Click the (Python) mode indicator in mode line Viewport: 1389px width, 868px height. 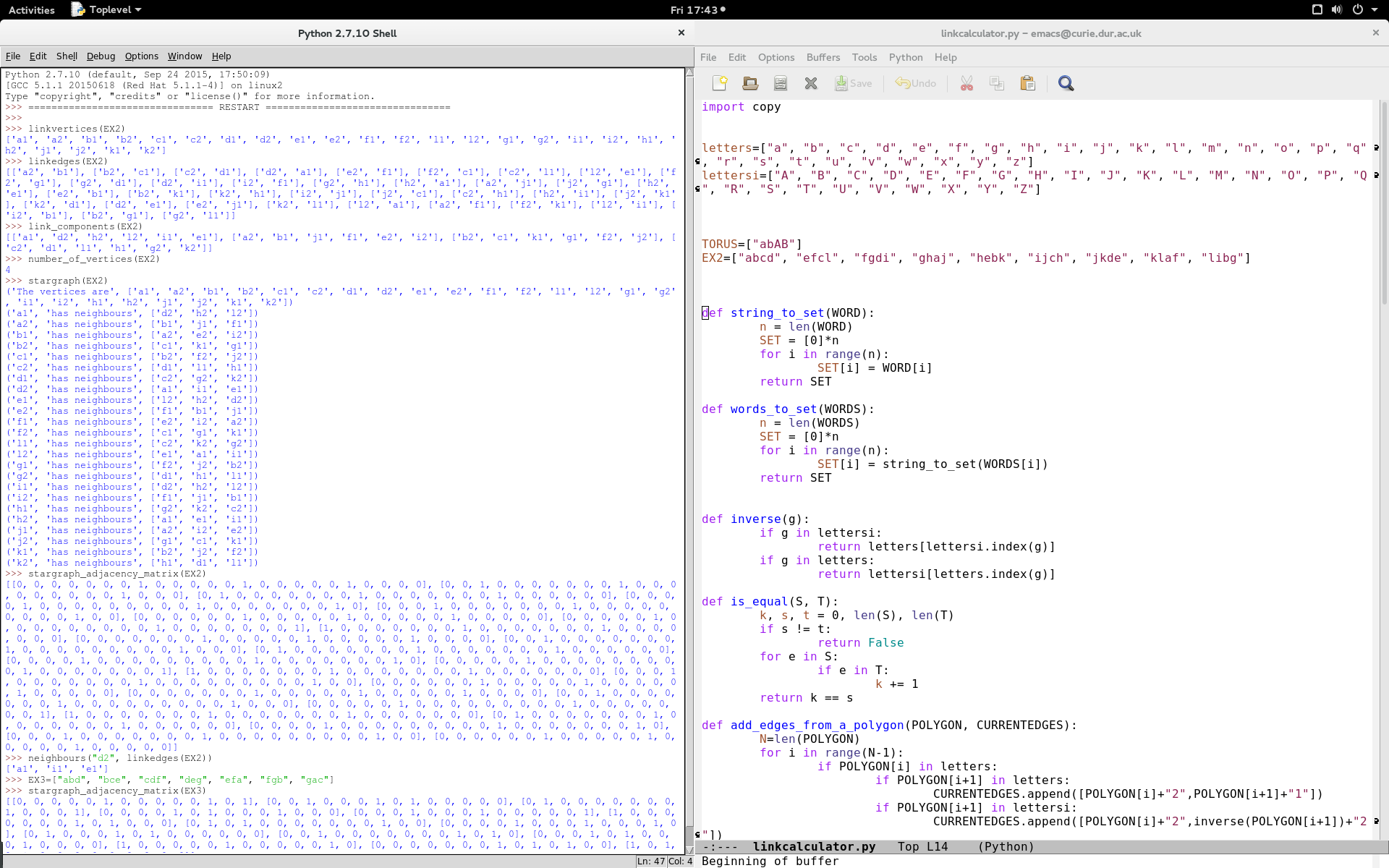click(1006, 846)
